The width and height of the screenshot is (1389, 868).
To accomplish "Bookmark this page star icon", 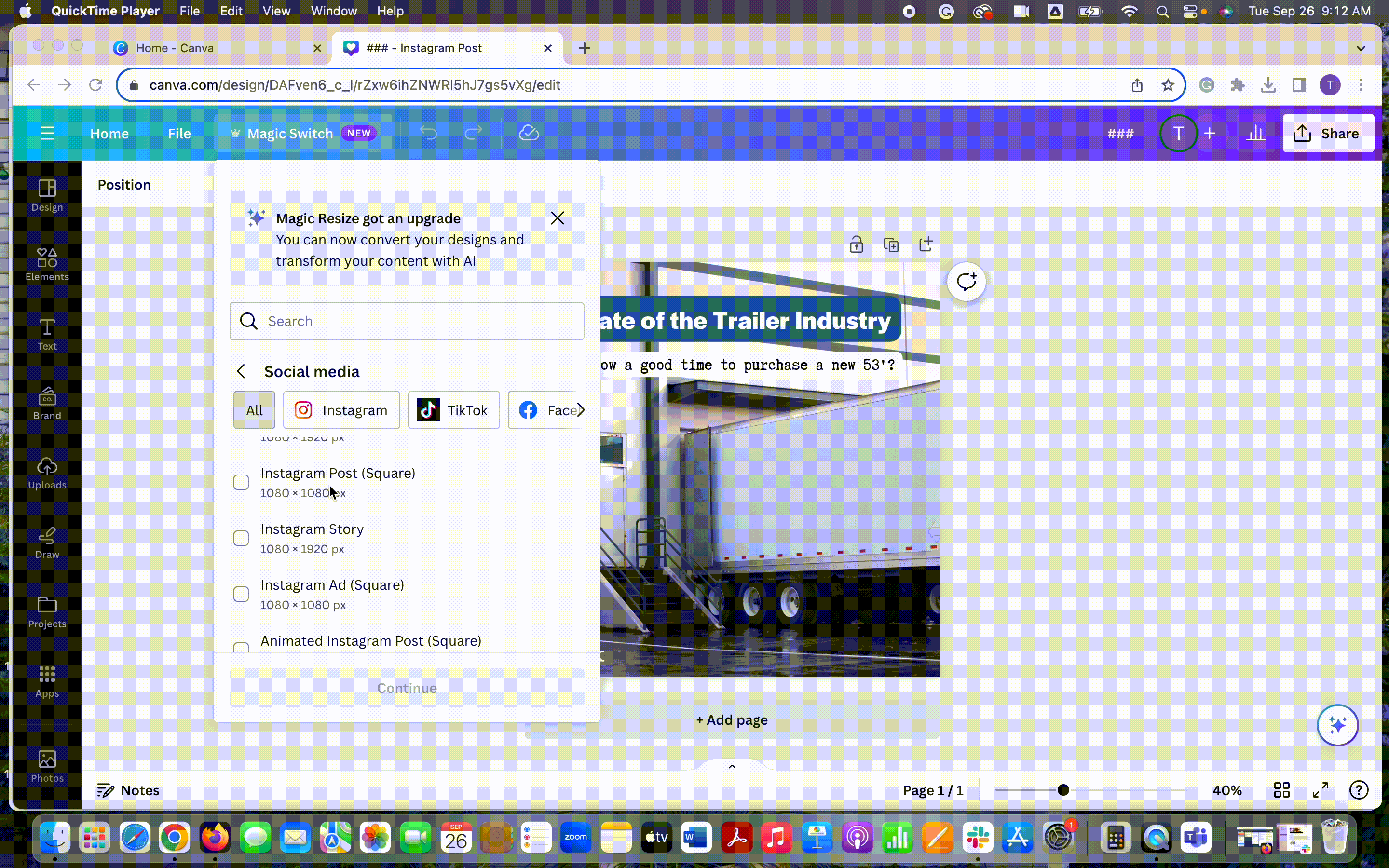I will [x=1168, y=85].
